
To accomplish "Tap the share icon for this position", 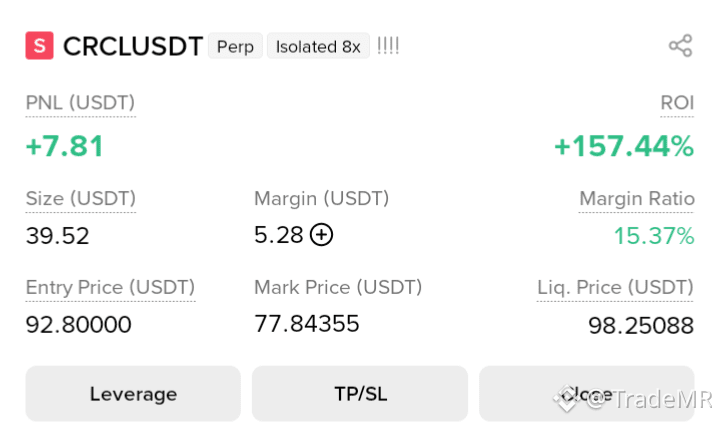I will pyautogui.click(x=681, y=45).
